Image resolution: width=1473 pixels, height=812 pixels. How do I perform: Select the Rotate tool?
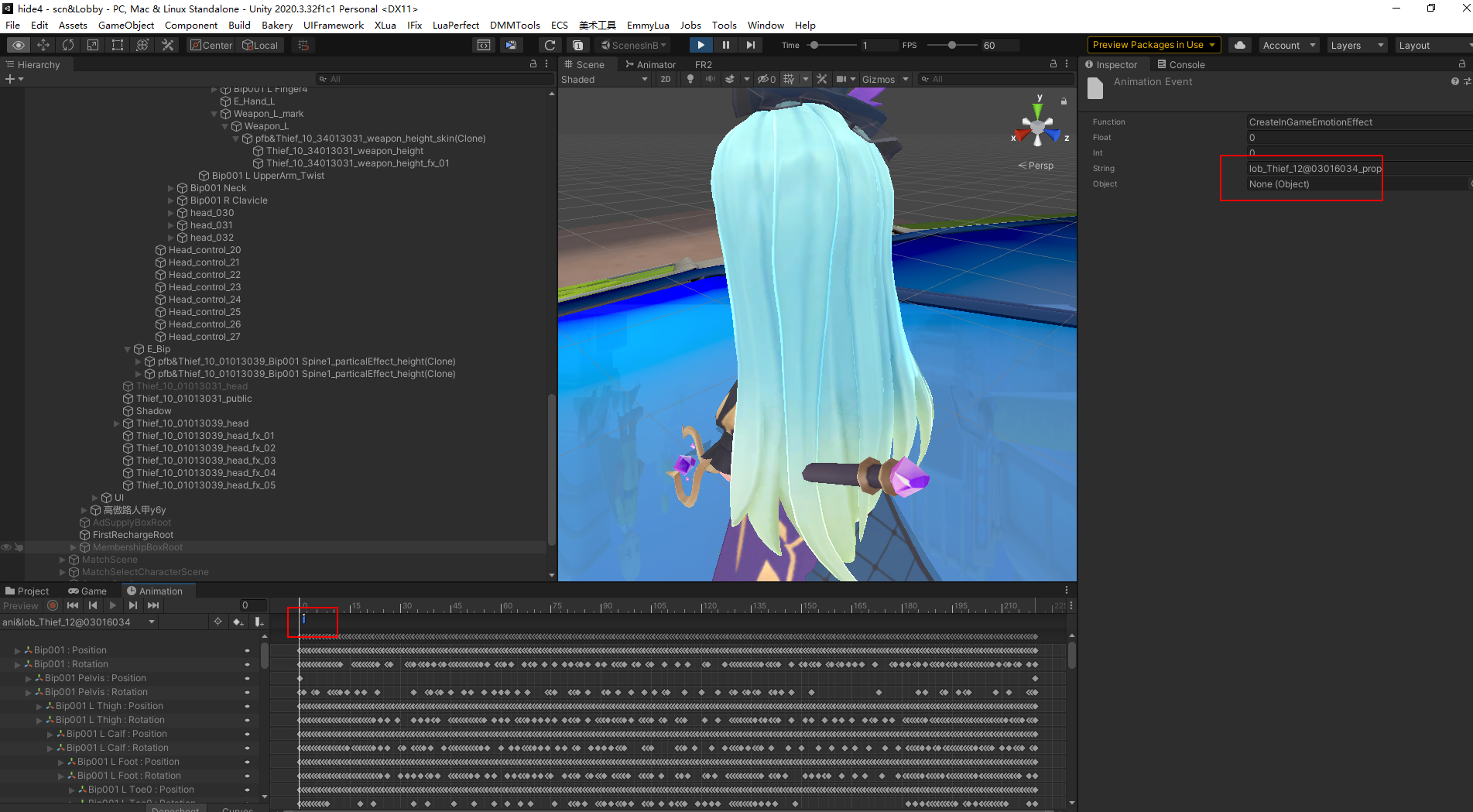(x=68, y=45)
